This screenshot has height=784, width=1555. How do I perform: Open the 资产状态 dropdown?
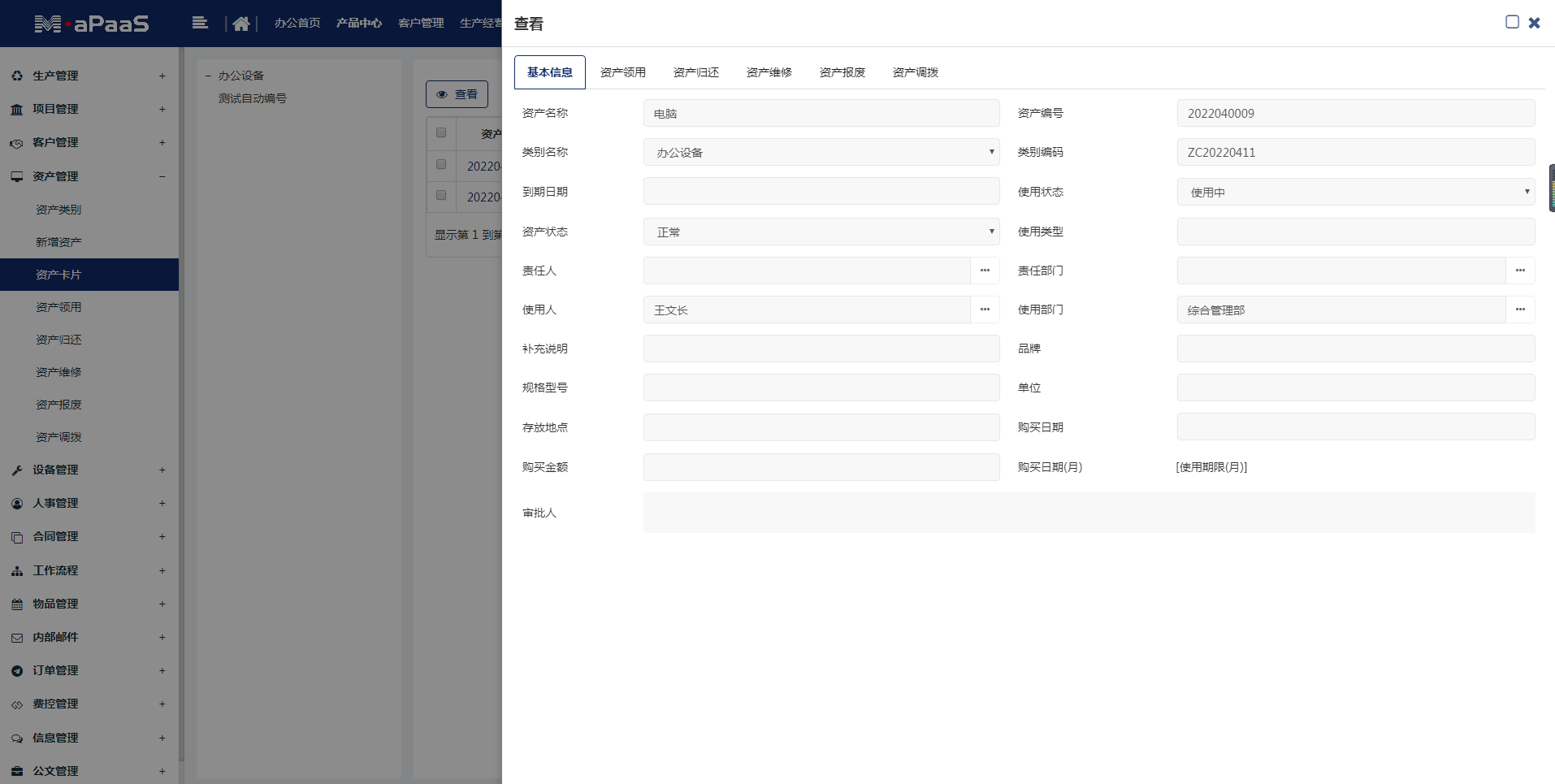821,232
